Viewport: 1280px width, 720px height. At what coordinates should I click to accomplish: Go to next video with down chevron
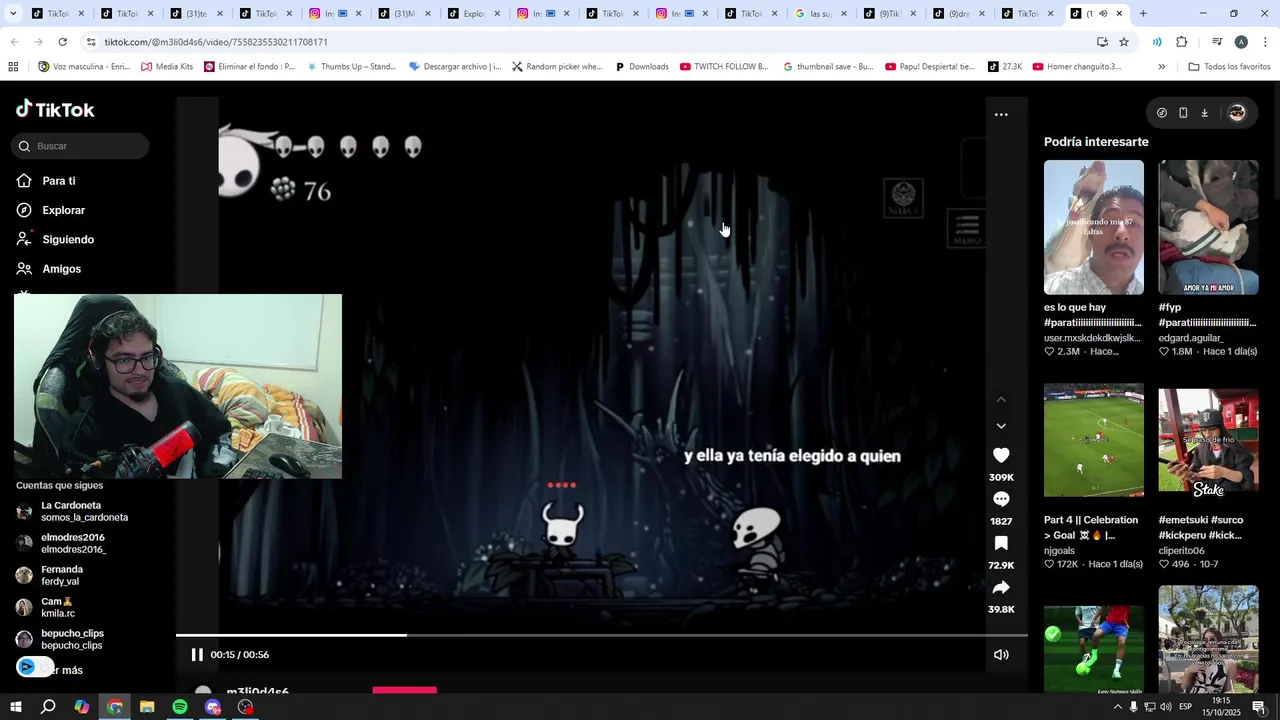(1001, 426)
